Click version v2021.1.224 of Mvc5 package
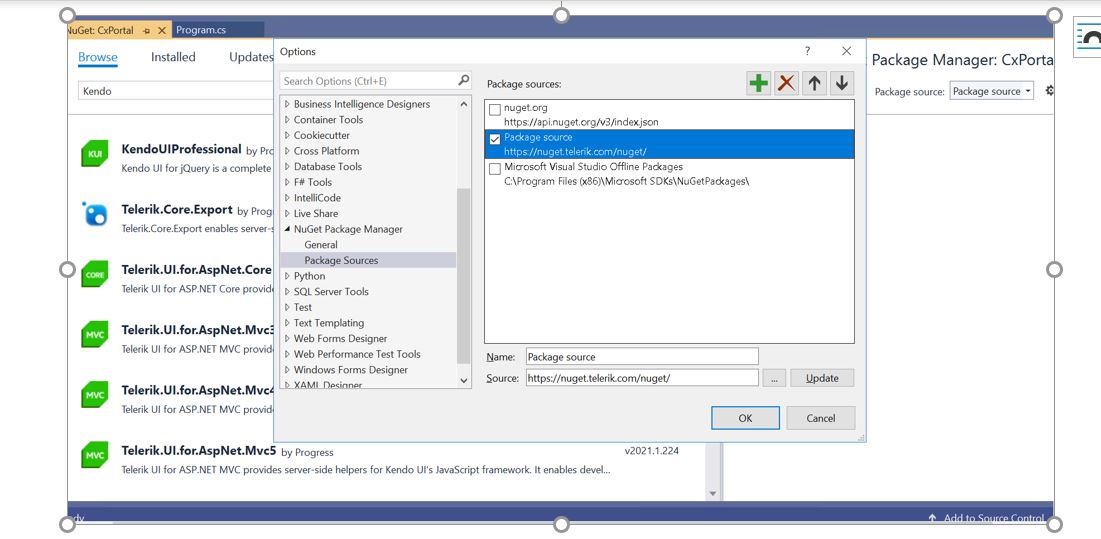The image size is (1101, 539). coord(652,451)
